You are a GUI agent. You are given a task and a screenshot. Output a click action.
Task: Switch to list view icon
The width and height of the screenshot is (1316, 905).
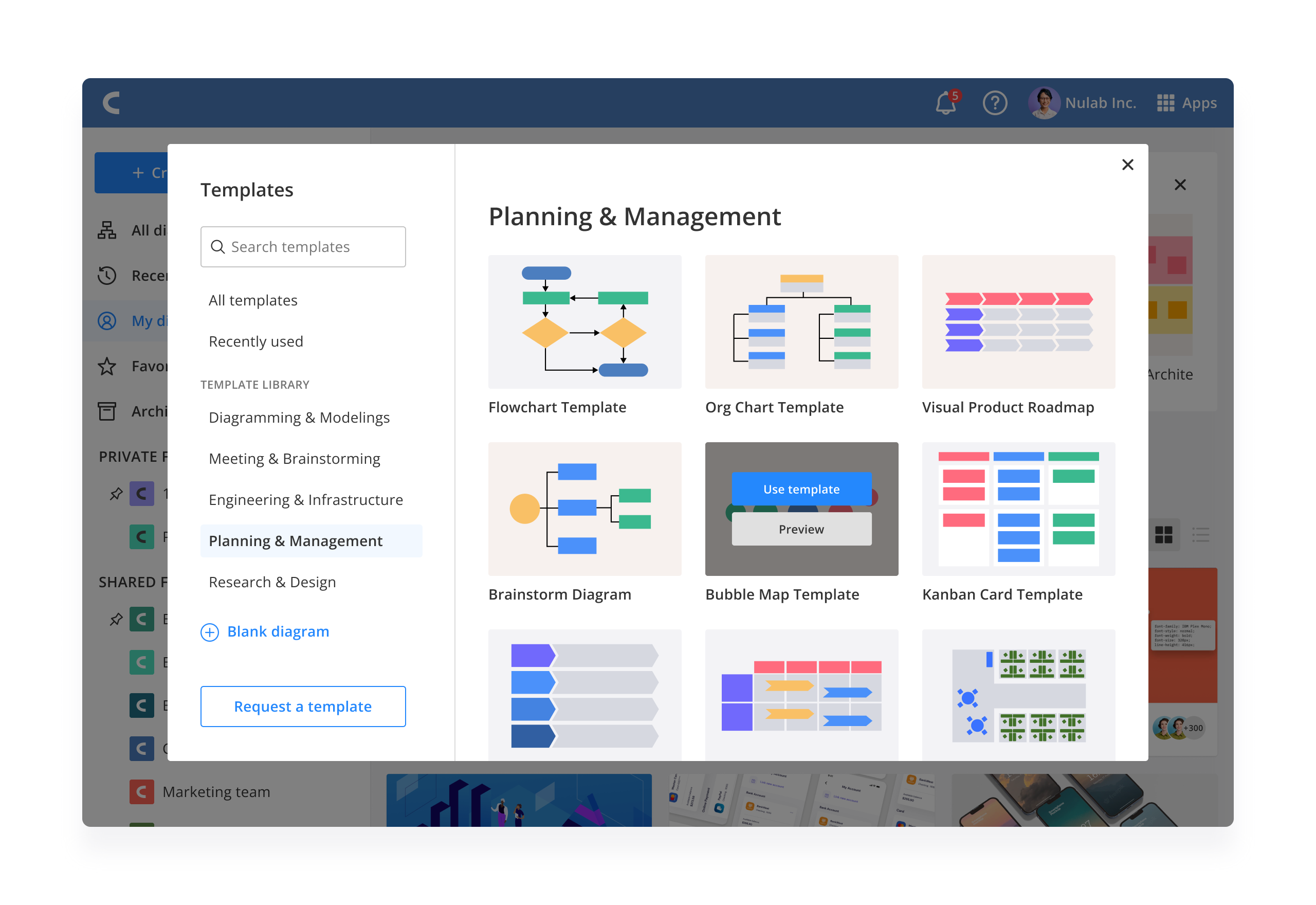(1200, 535)
